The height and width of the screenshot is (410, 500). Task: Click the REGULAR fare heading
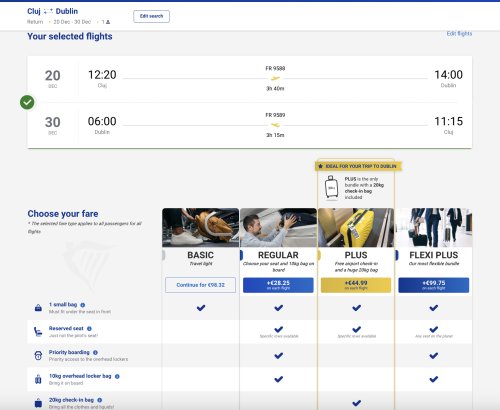[278, 255]
